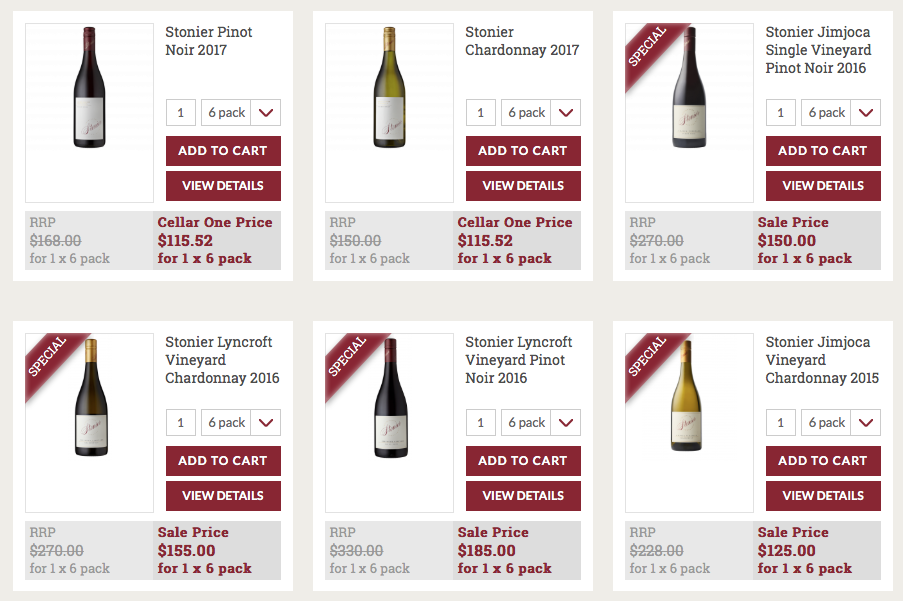Expand pack selector for Lyncroft Vineyard Chardonnay 2016

[x=240, y=423]
